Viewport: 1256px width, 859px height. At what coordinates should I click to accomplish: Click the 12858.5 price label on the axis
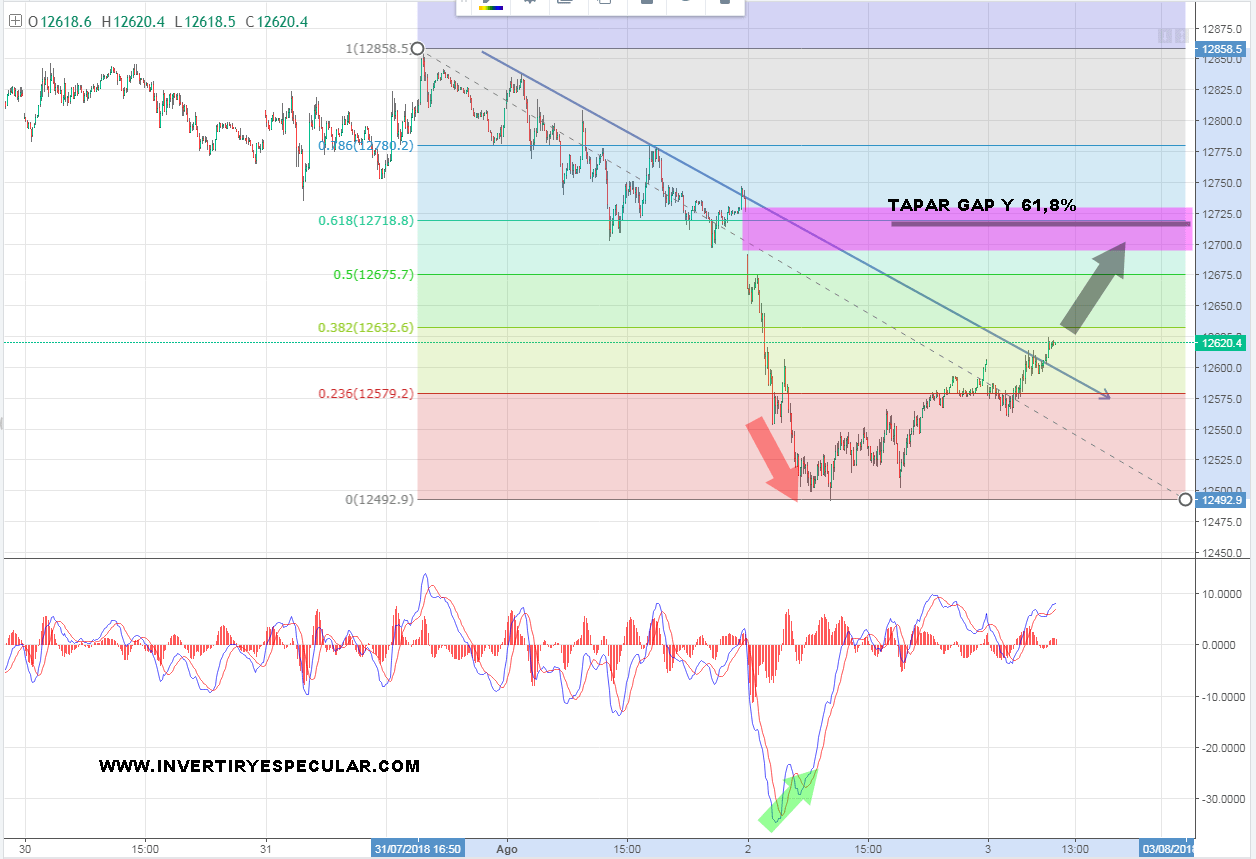point(1220,49)
